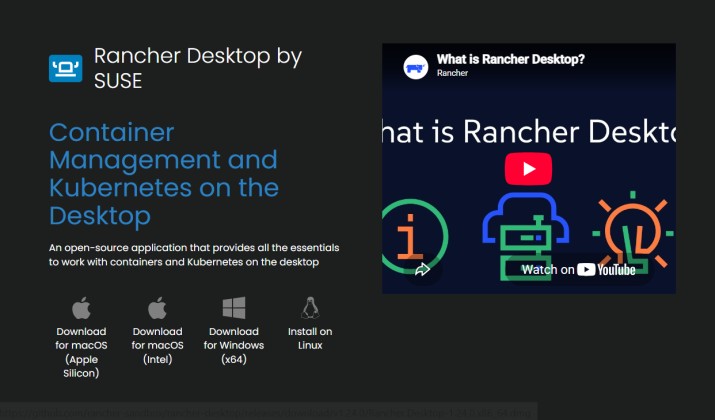The height and width of the screenshot is (420, 715).
Task: Click the Windows logo icon
Action: (x=234, y=308)
